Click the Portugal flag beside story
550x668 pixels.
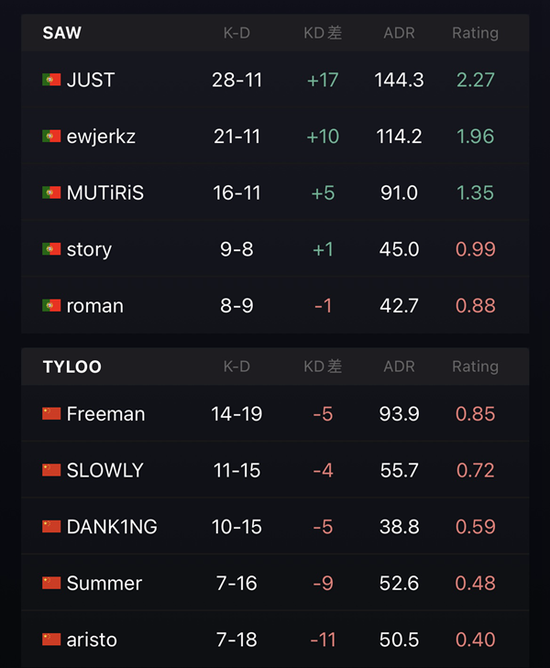coord(51,249)
